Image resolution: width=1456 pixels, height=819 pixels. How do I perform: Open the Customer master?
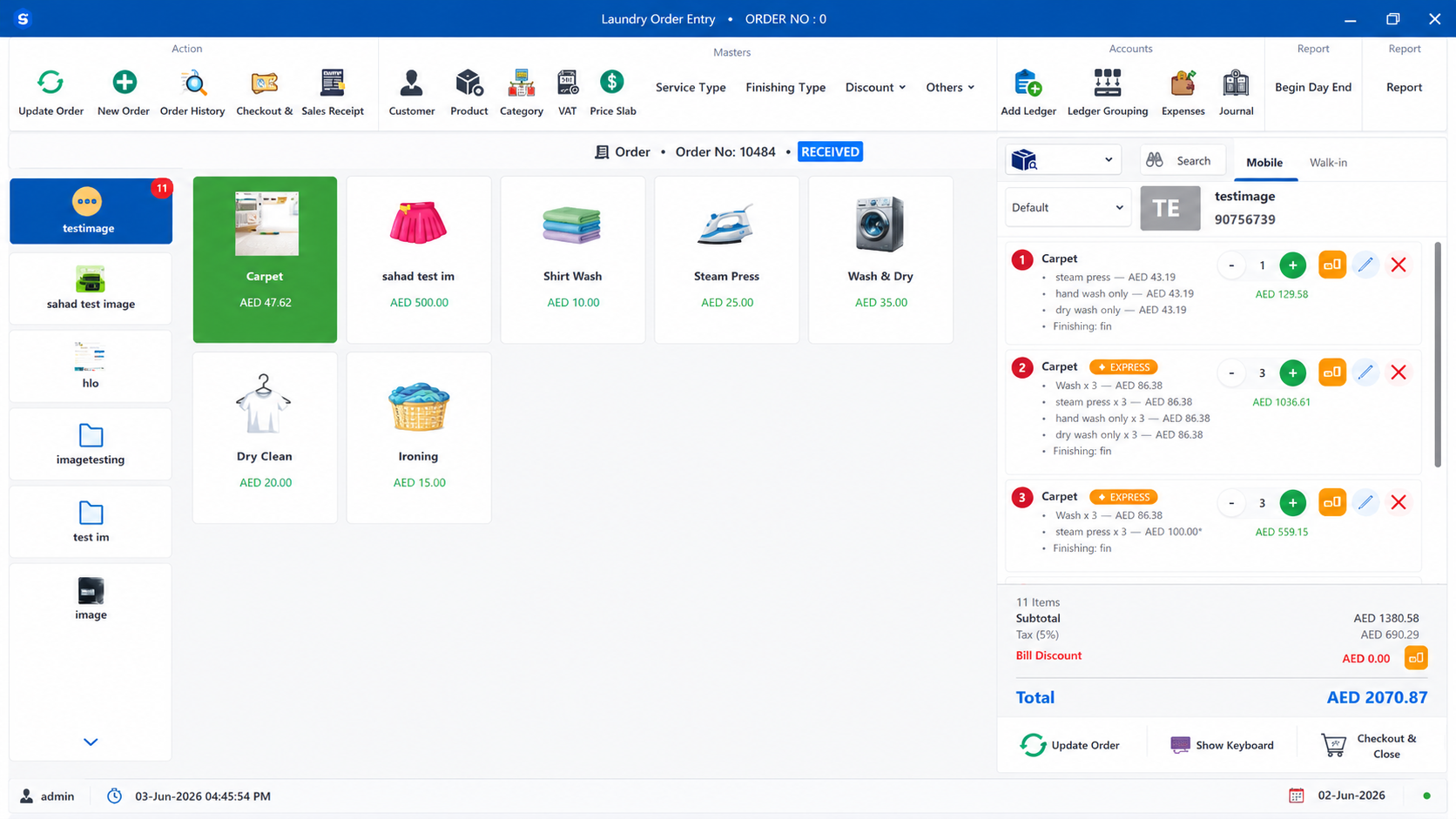coord(412,93)
